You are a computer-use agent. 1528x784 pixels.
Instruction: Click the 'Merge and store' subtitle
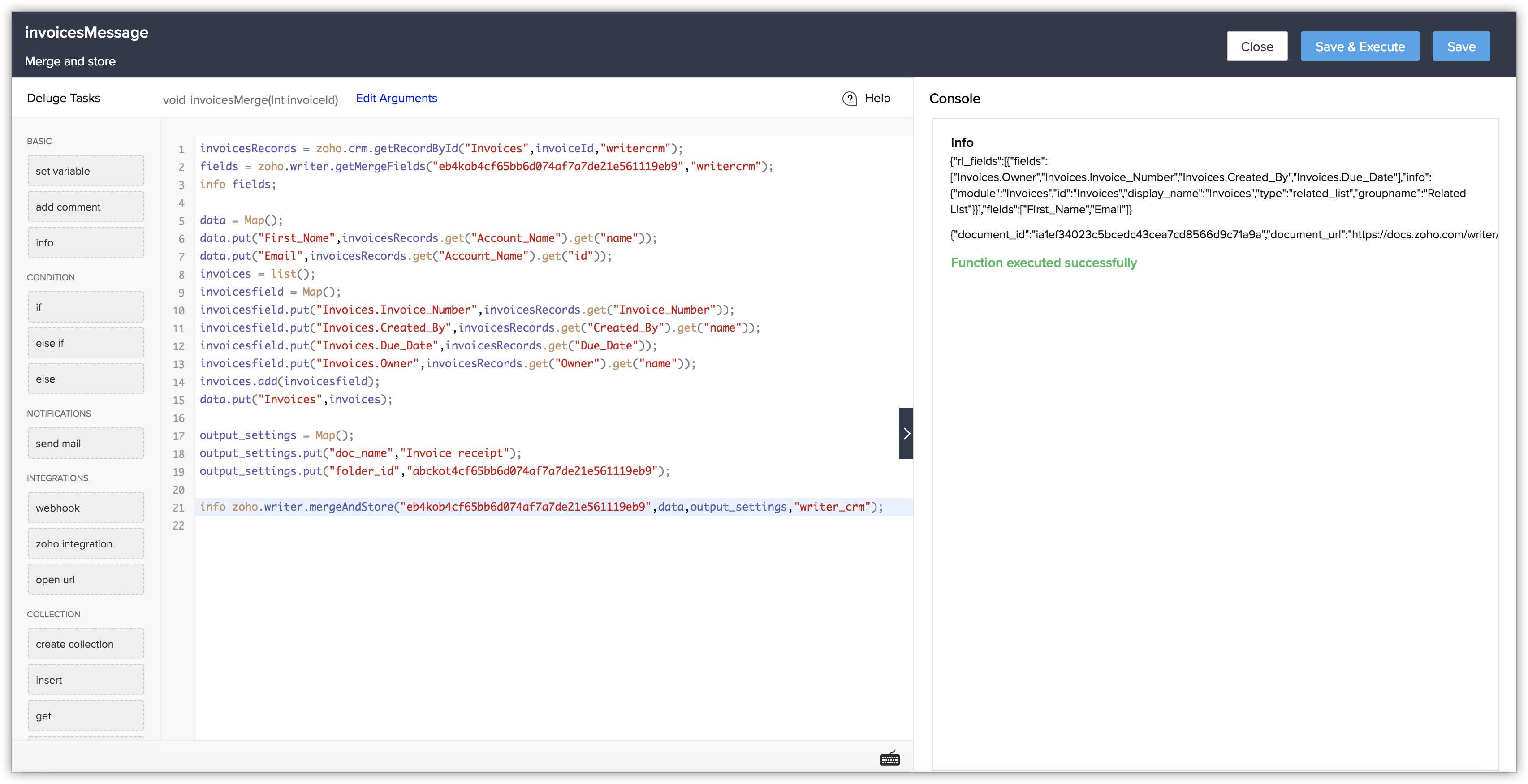[x=70, y=61]
